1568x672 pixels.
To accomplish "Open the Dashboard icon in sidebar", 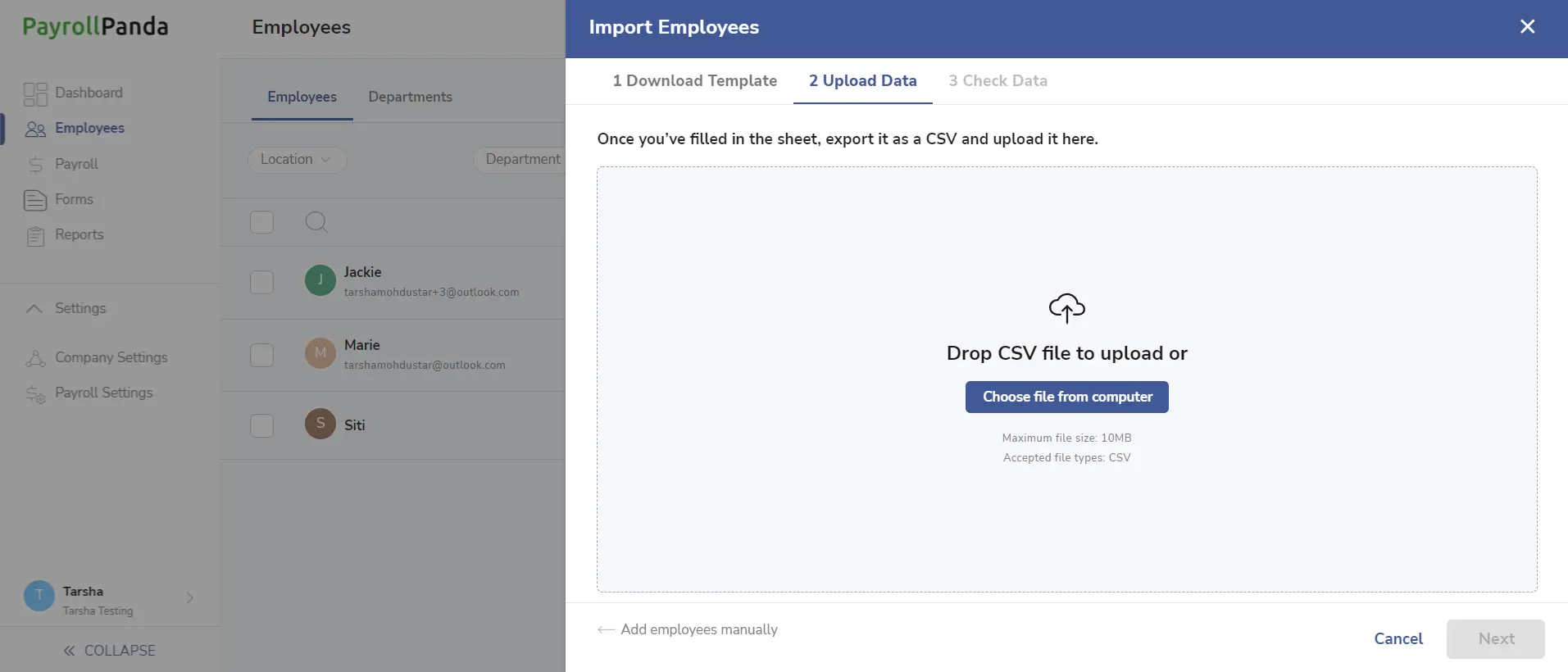I will [x=35, y=94].
